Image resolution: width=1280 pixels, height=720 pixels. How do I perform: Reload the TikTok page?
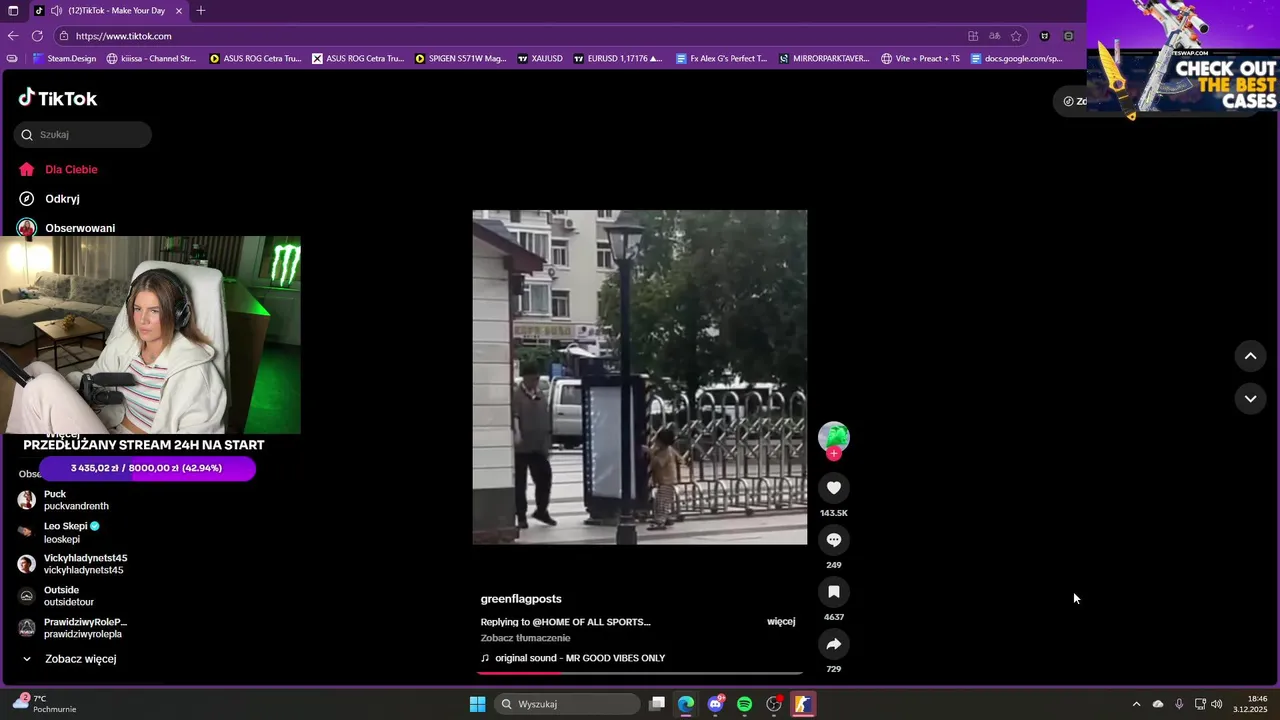pyautogui.click(x=37, y=36)
